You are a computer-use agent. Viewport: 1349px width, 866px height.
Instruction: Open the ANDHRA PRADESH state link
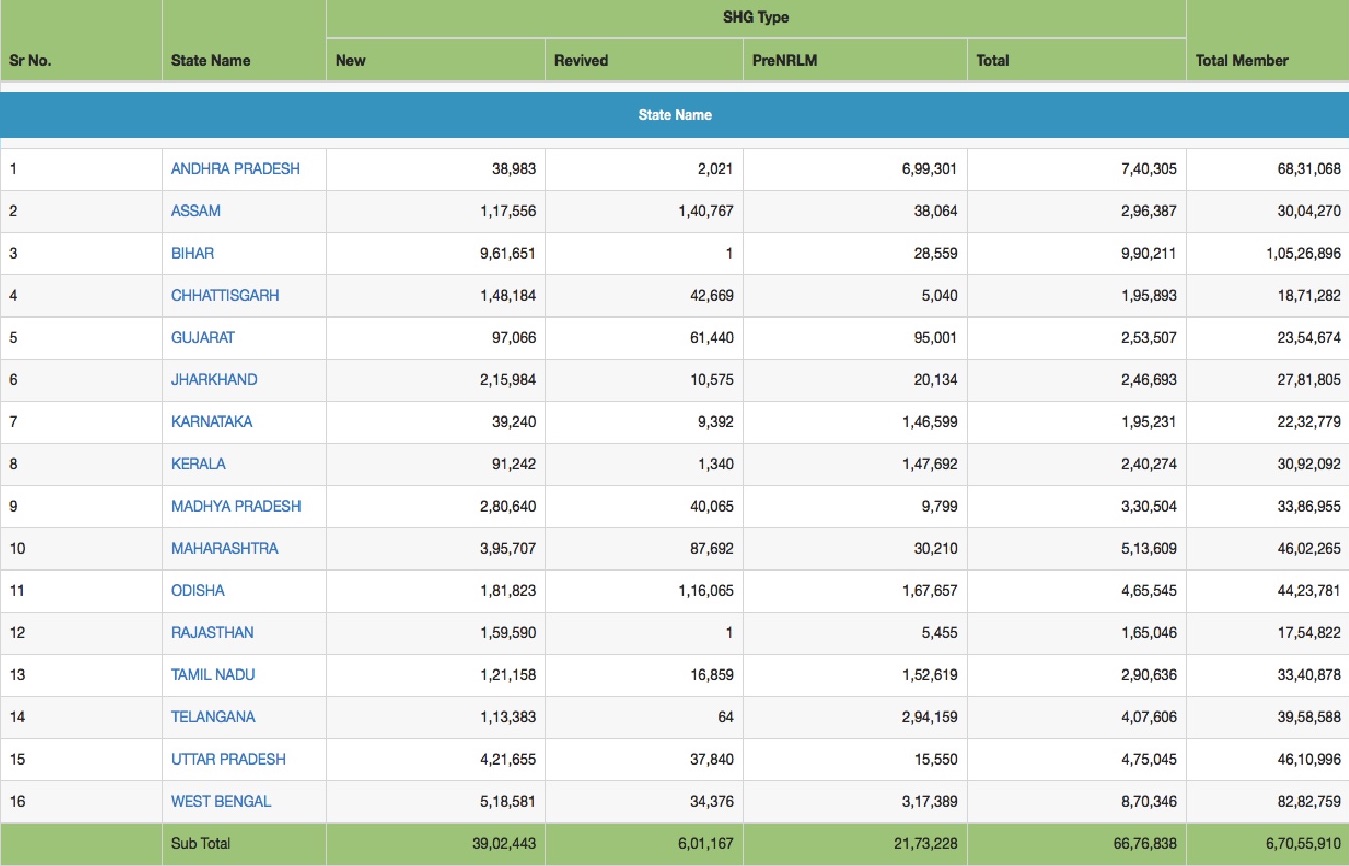pyautogui.click(x=235, y=169)
